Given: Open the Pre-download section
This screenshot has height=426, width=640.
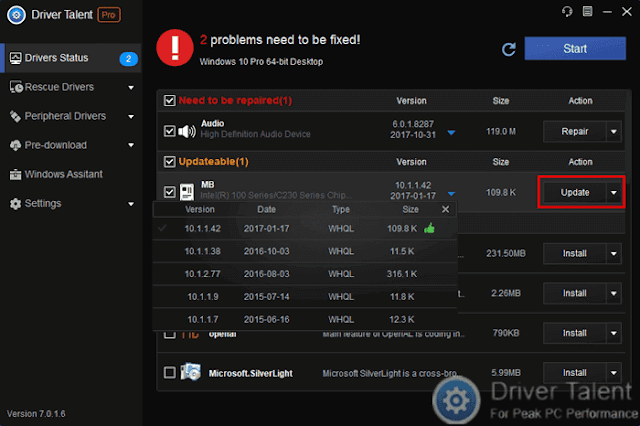Looking at the screenshot, I should click(71, 145).
